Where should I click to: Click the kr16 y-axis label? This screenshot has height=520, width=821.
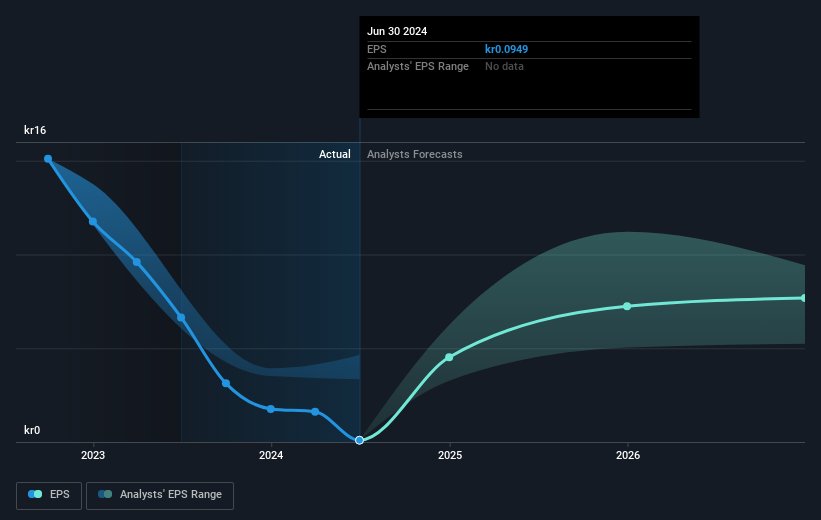(x=35, y=130)
